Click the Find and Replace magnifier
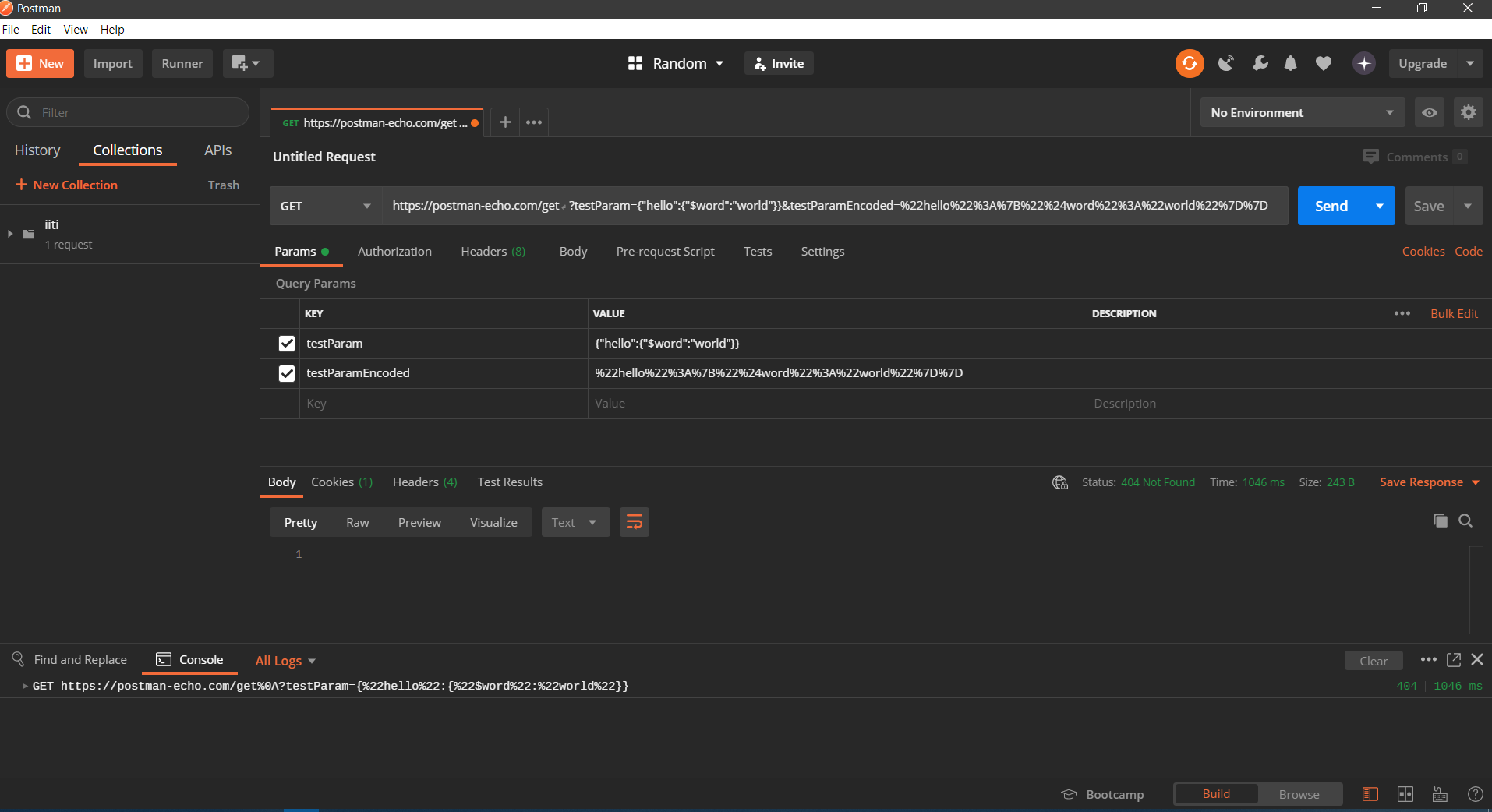The height and width of the screenshot is (812, 1492). [18, 659]
